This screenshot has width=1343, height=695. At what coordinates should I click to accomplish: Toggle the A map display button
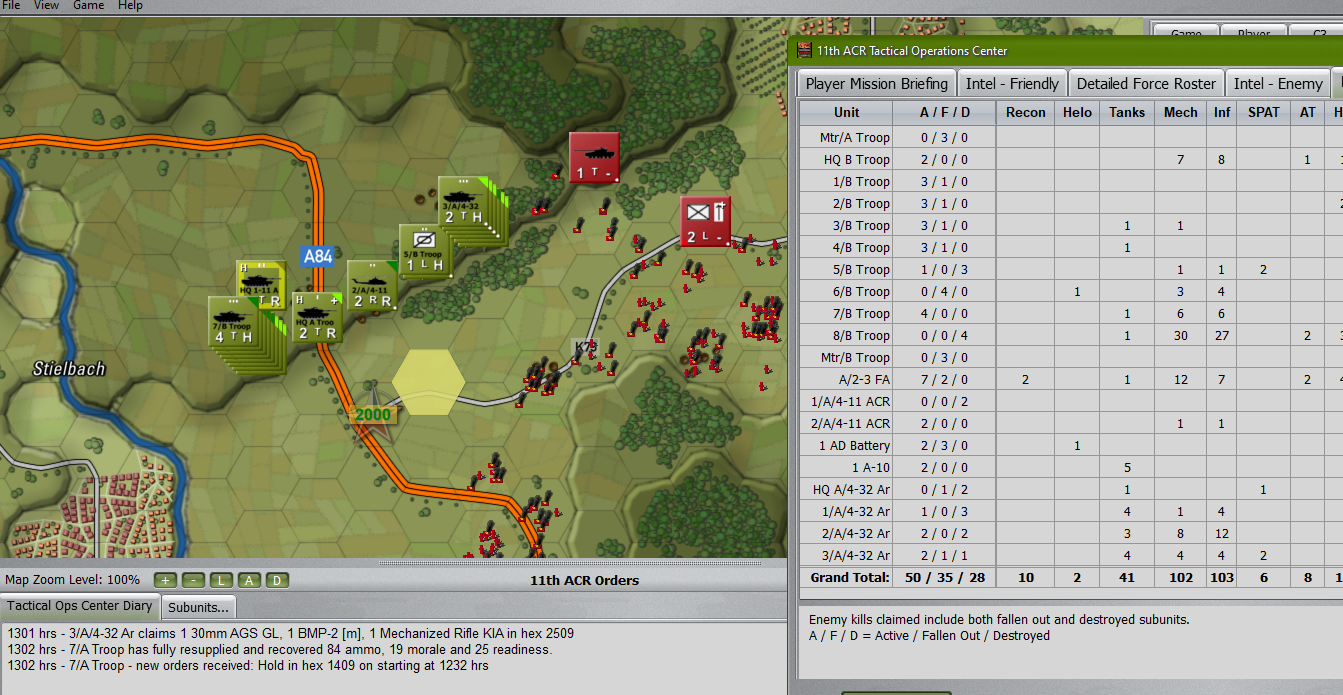click(249, 581)
